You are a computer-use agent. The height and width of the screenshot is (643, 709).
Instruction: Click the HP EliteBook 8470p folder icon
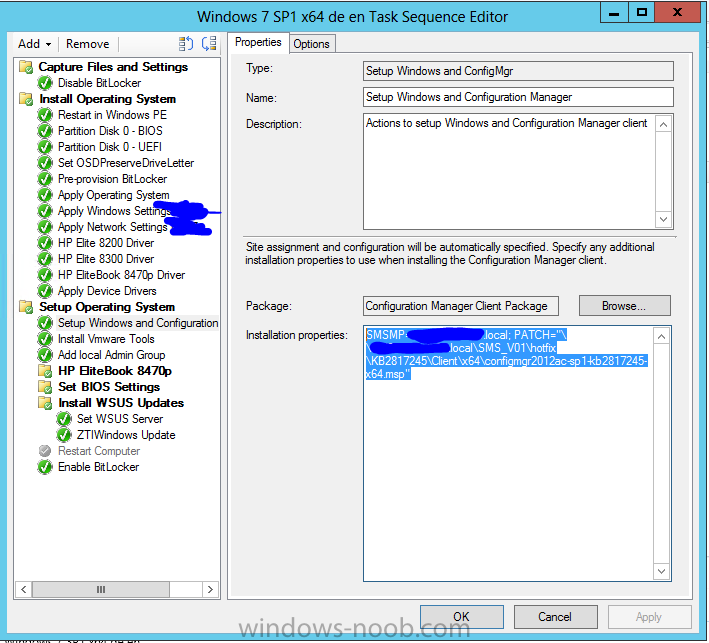click(x=45, y=371)
